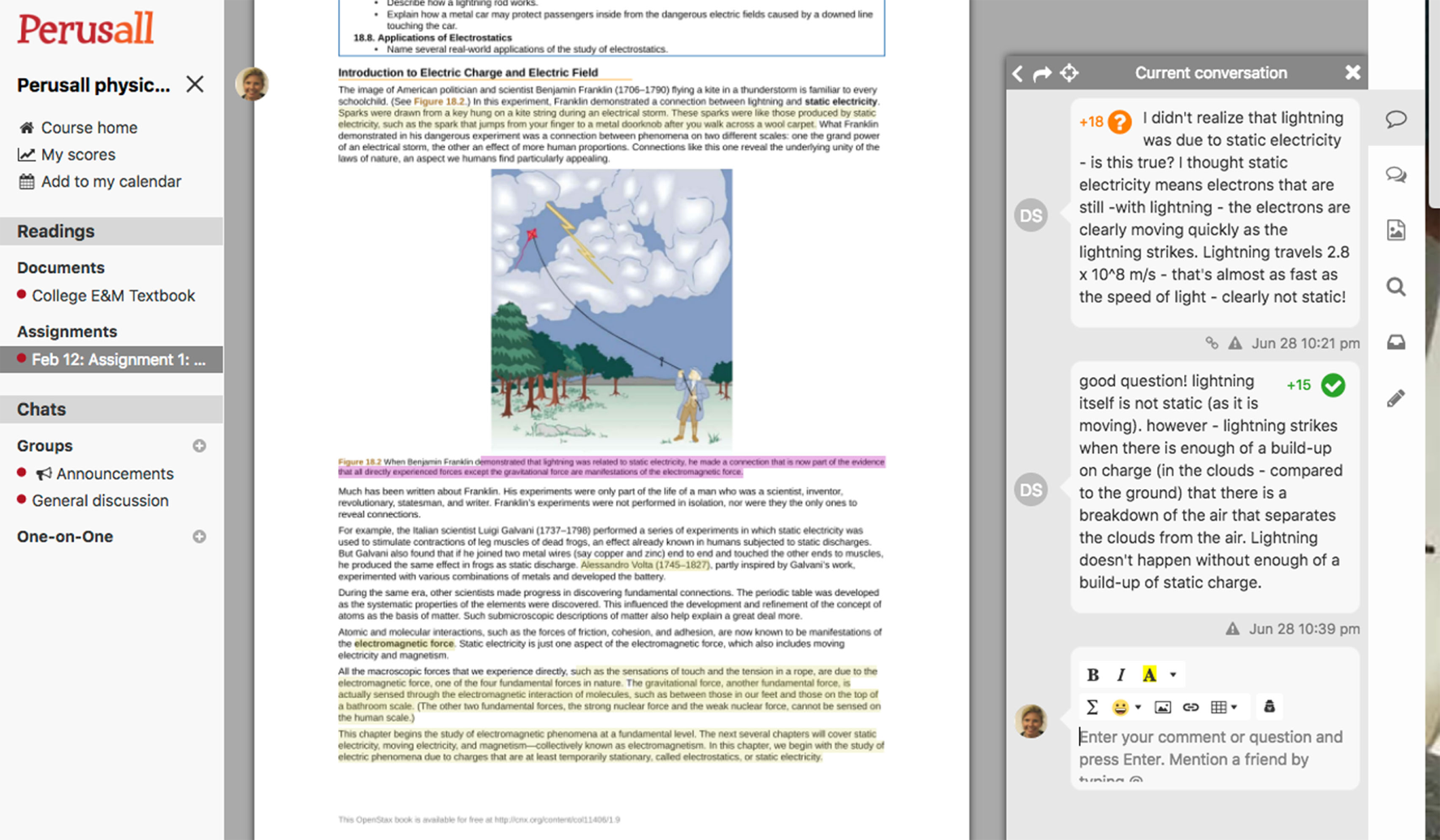Open the inbox icon on the right sidebar

point(1396,342)
